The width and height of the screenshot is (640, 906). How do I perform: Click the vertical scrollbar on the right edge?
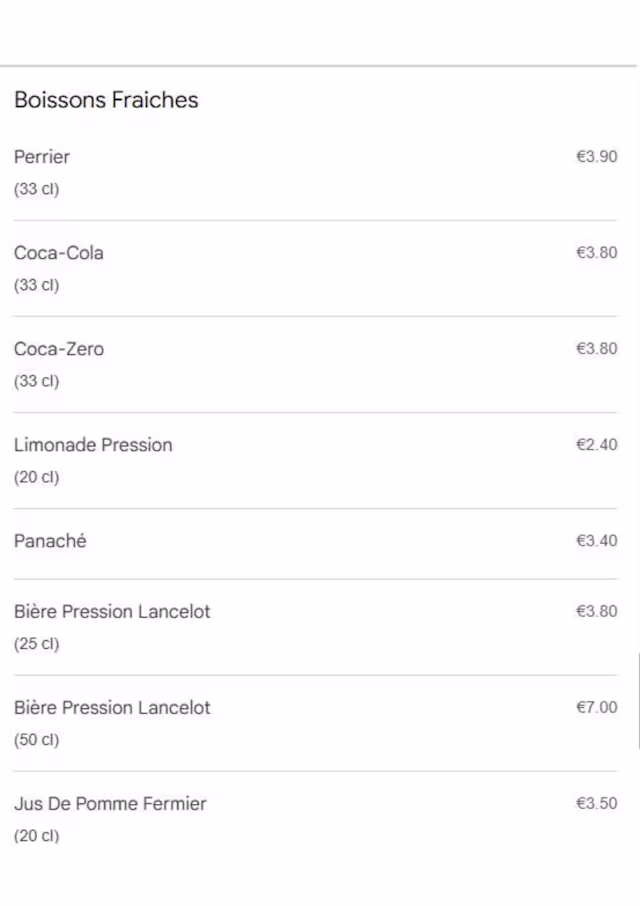(637, 700)
